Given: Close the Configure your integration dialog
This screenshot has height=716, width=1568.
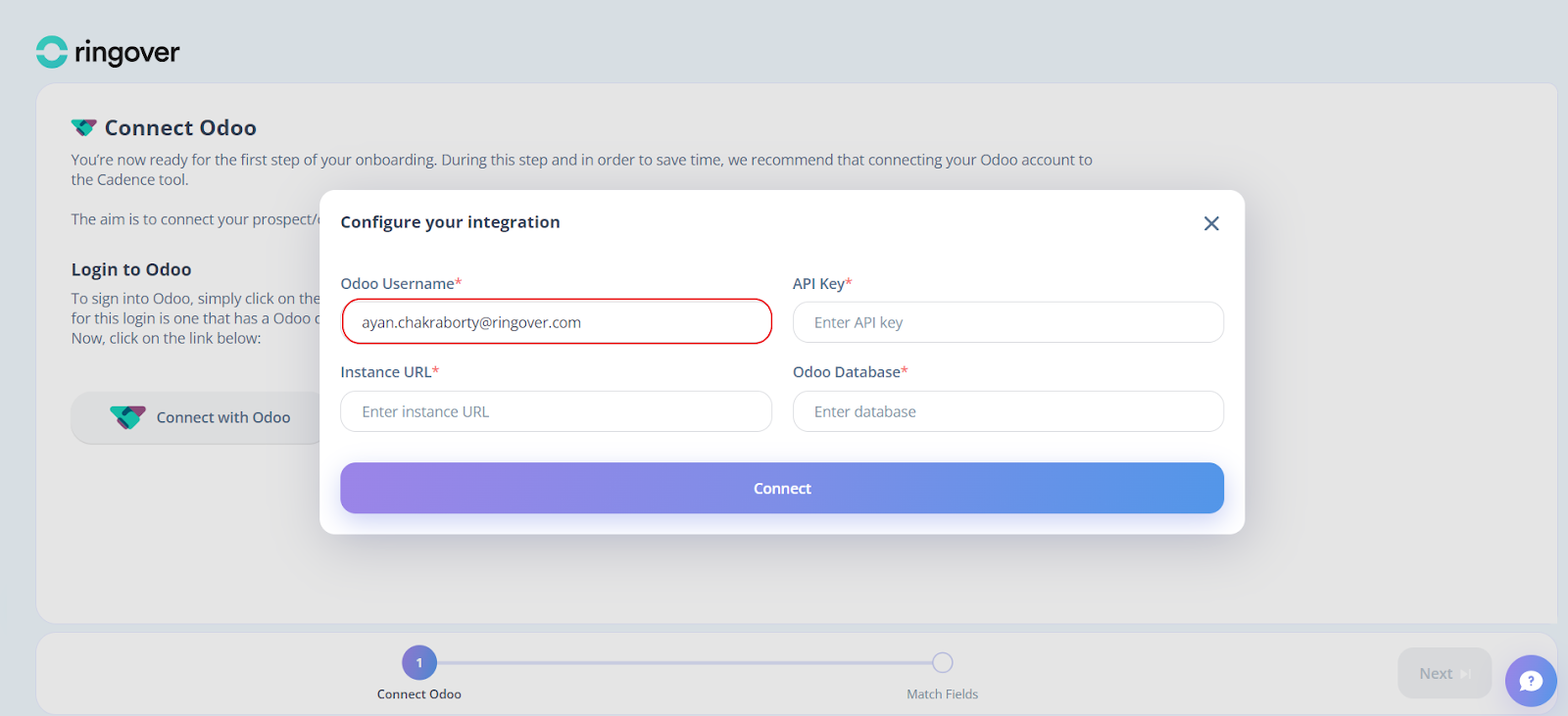Looking at the screenshot, I should point(1211,223).
